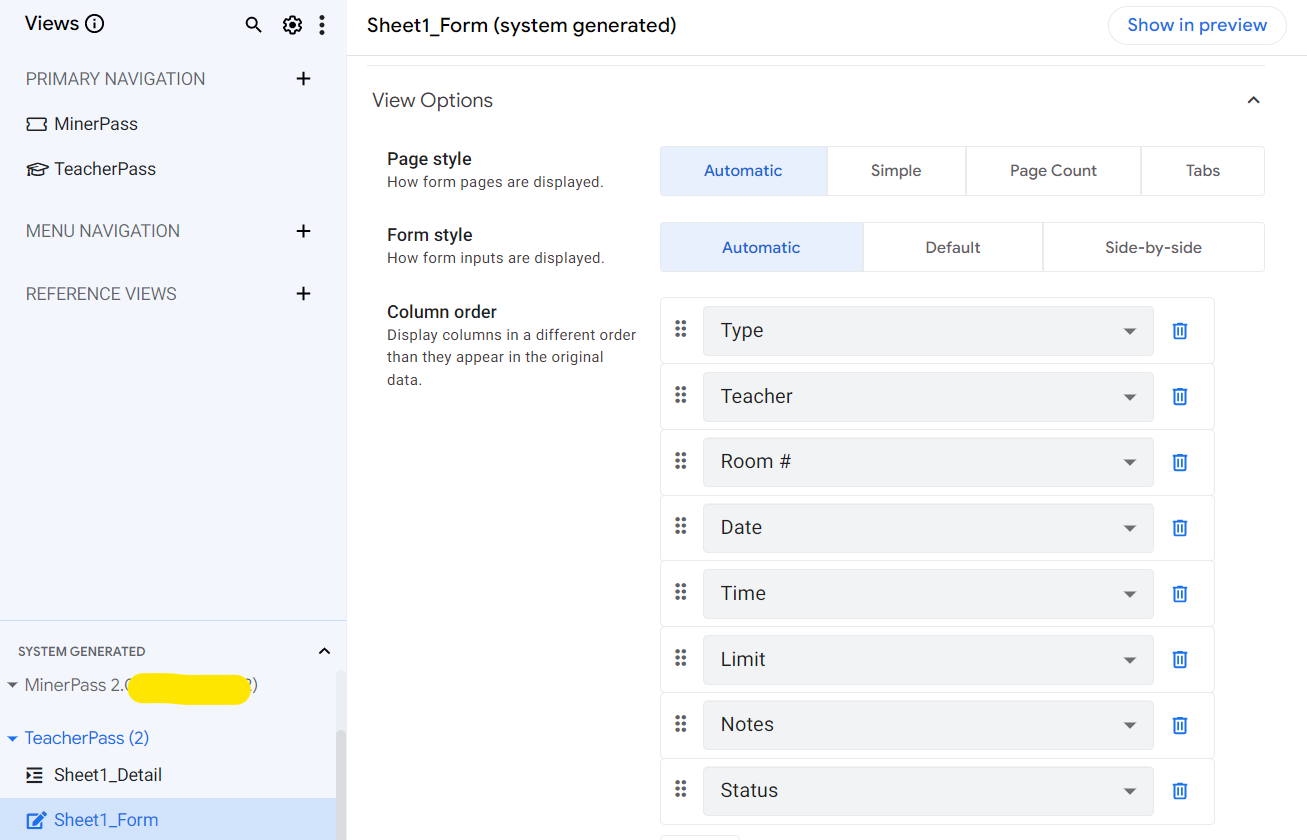Click the search icon in Views header
The height and width of the screenshot is (840, 1307).
(x=254, y=25)
